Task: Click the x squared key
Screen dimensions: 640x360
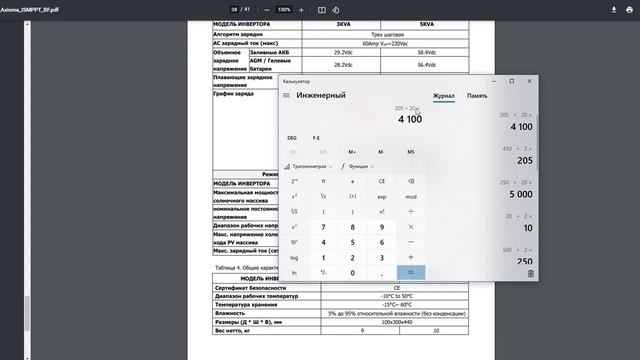Action: tap(294, 196)
